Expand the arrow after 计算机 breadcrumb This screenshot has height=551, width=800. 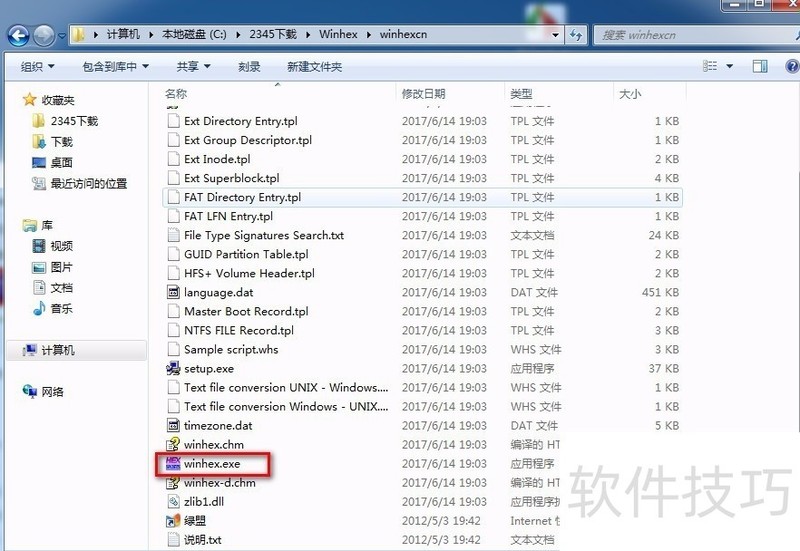[x=151, y=35]
